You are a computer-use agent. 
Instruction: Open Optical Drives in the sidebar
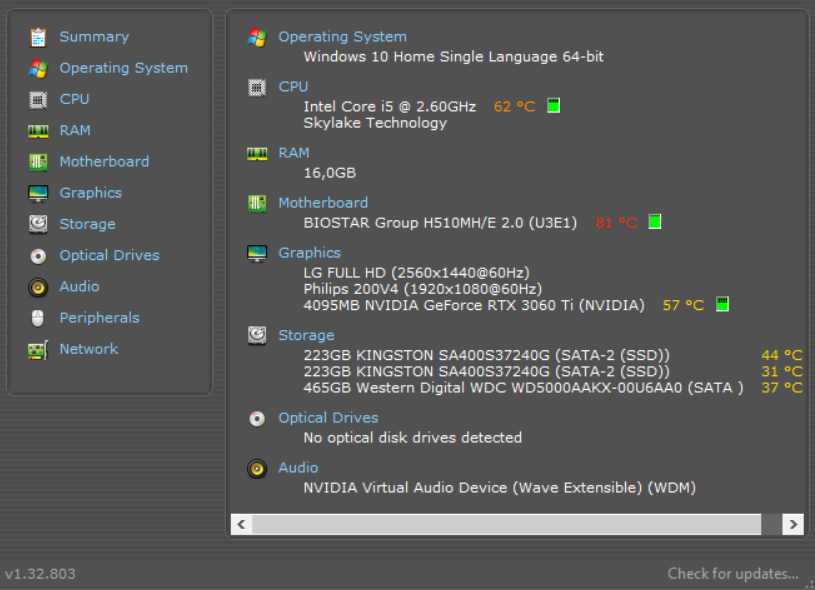point(110,255)
